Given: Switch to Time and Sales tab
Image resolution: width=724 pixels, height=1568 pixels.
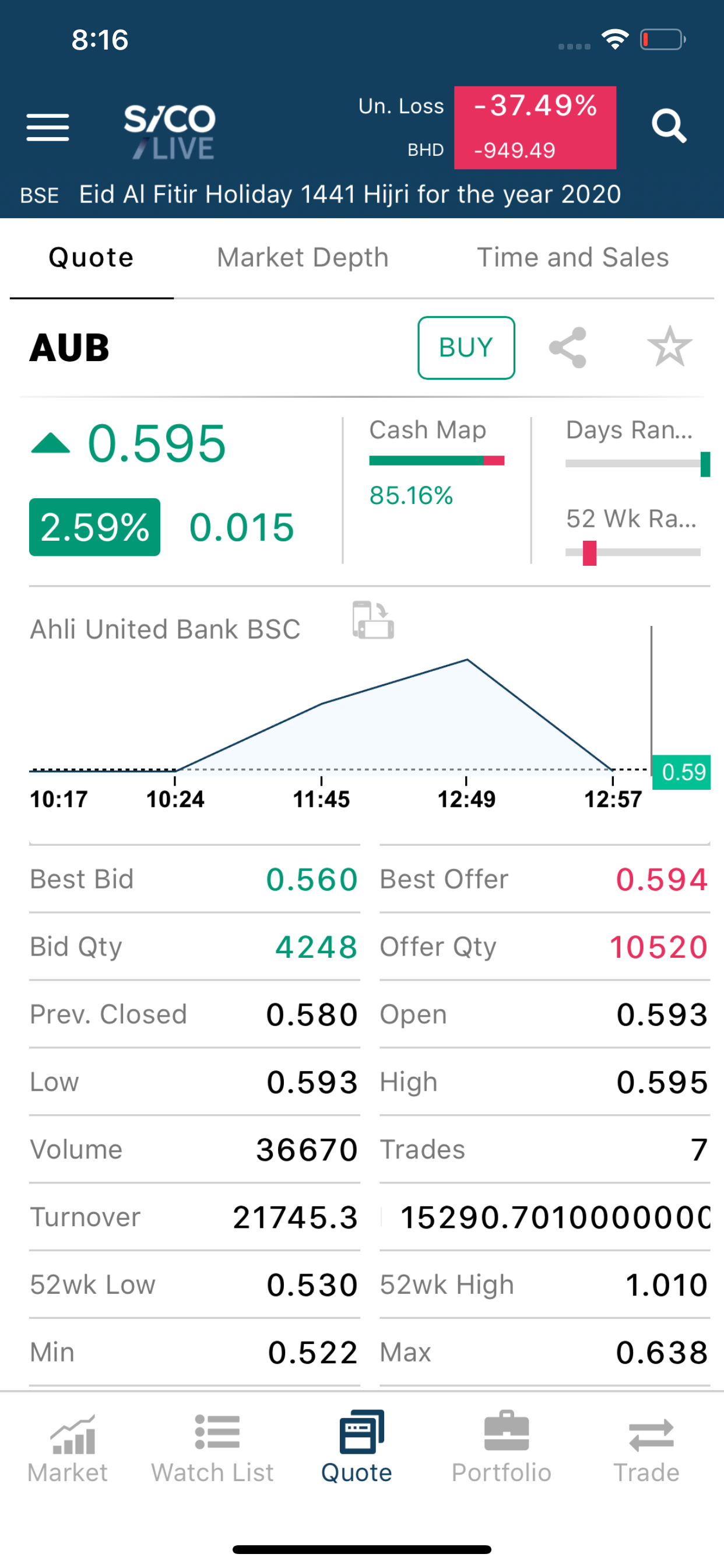Looking at the screenshot, I should [573, 257].
